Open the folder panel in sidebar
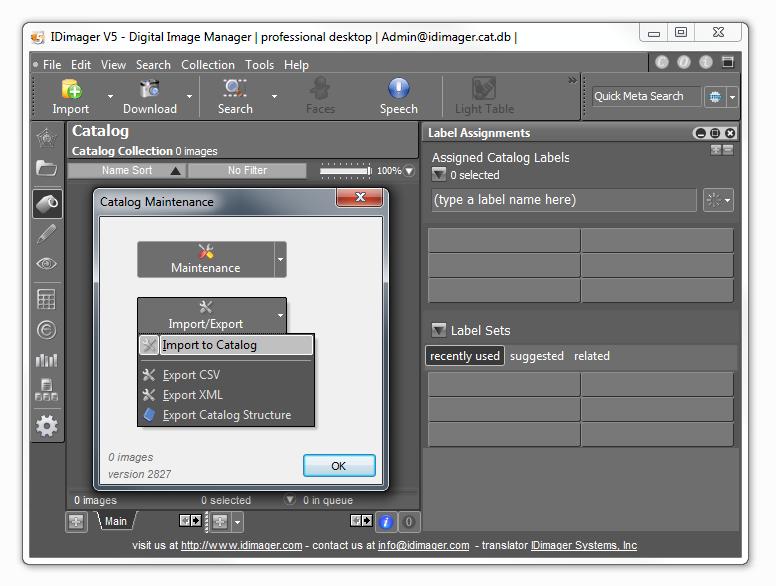 click(x=47, y=168)
